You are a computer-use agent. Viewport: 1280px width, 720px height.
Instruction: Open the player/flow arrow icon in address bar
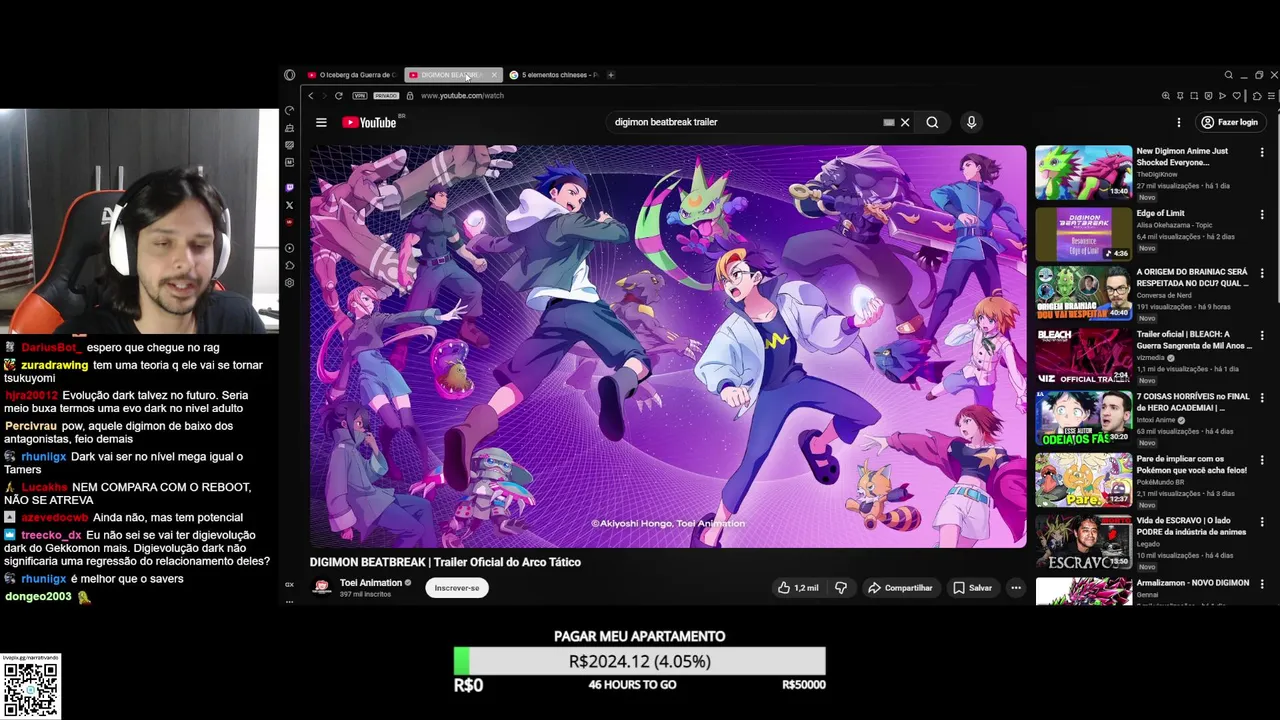point(1222,96)
